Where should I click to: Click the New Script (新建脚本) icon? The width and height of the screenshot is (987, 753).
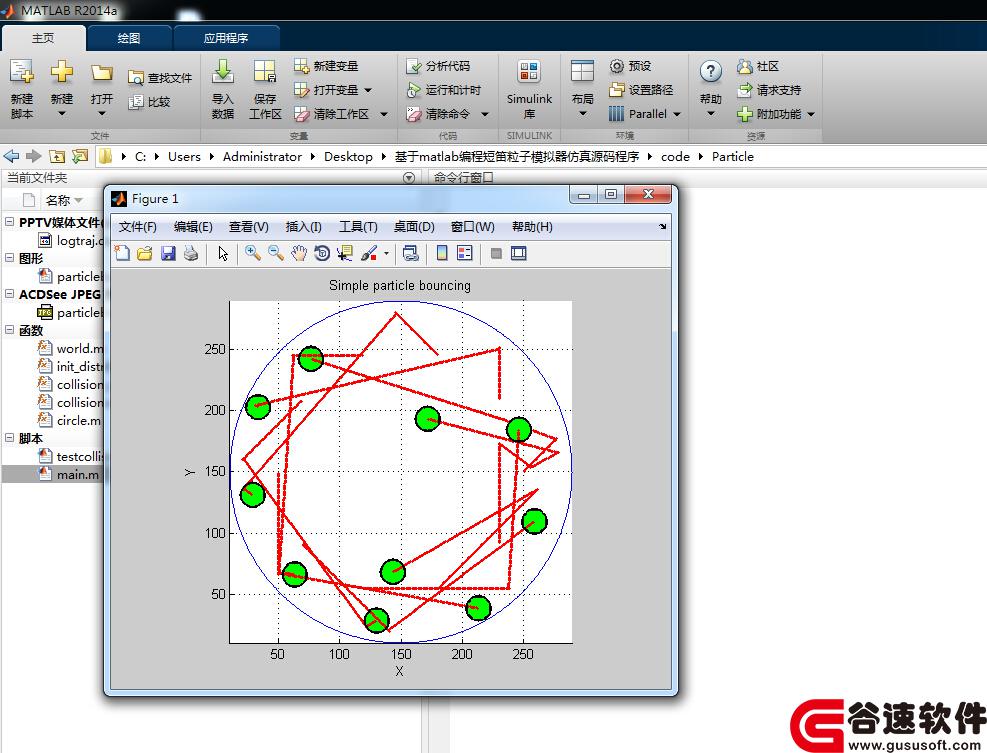pyautogui.click(x=21, y=72)
